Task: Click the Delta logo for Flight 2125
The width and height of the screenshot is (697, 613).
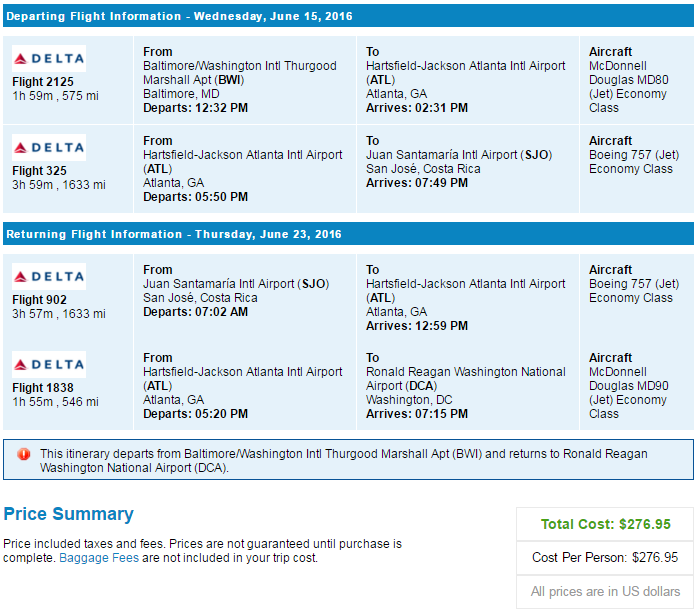Action: pyautogui.click(x=49, y=58)
